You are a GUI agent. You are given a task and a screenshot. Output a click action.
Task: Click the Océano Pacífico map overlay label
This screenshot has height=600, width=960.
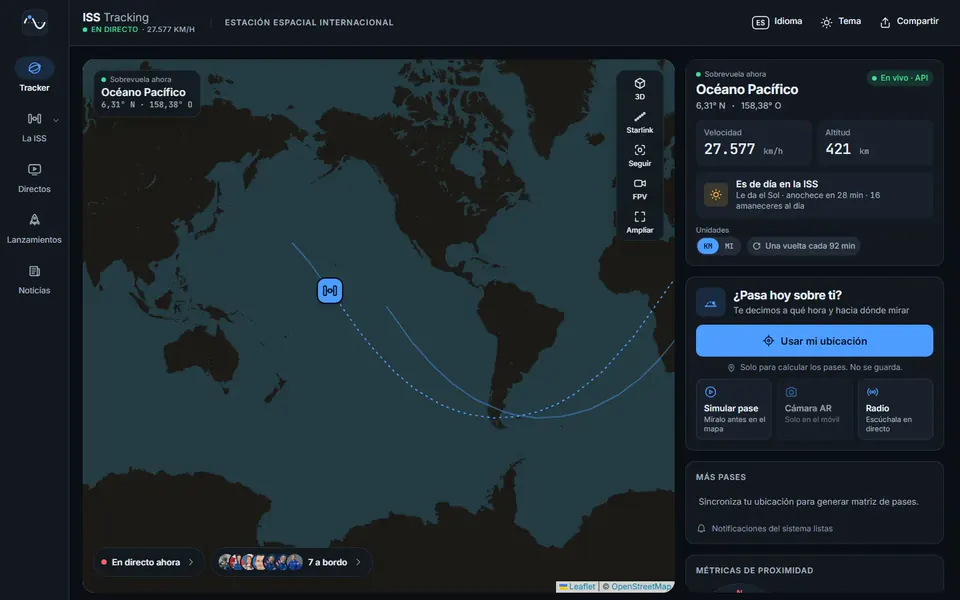[143, 92]
